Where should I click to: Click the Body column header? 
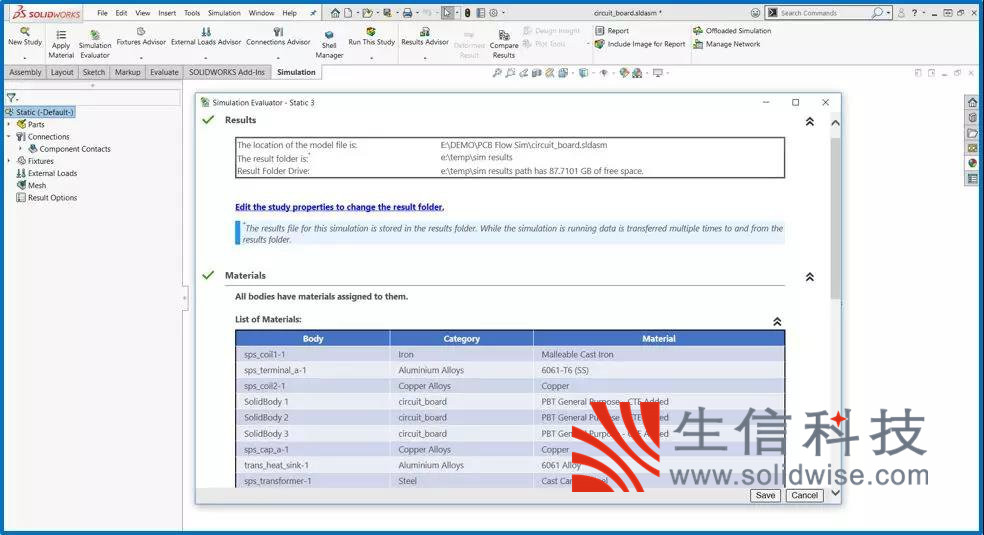pyautogui.click(x=313, y=339)
